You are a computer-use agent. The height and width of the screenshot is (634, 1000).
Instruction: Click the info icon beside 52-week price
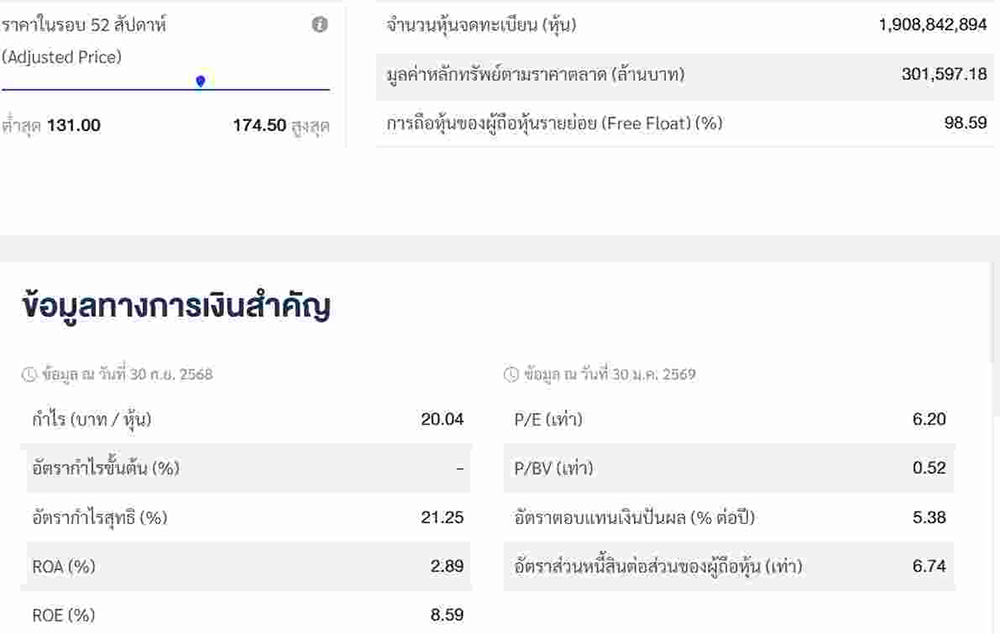click(x=320, y=25)
